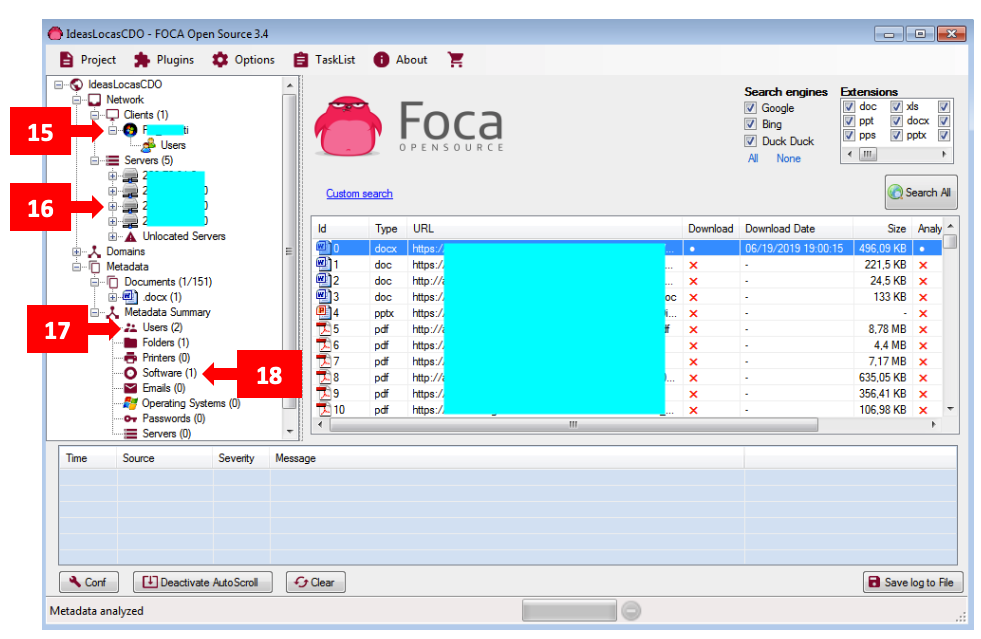Screen dimensions: 981x639
Task: Click the Domains node icon
Action: pos(94,252)
